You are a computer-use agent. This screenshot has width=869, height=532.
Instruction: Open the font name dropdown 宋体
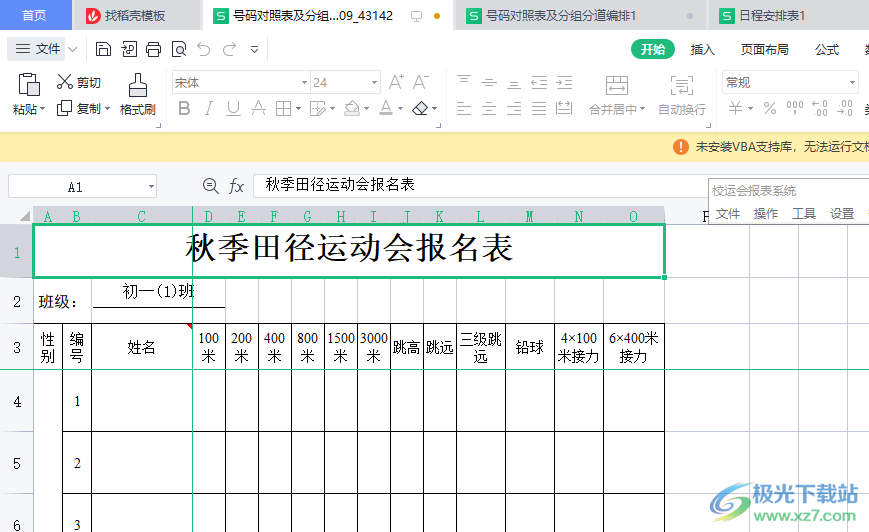point(304,83)
